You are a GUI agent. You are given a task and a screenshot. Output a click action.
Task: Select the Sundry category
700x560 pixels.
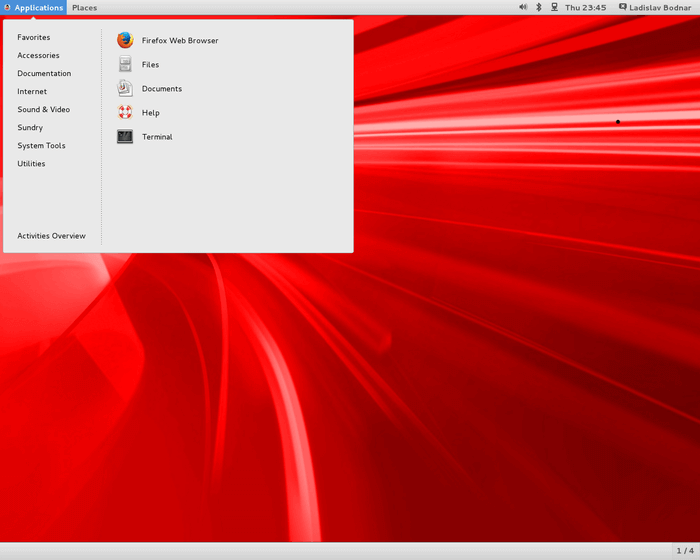click(x=30, y=127)
